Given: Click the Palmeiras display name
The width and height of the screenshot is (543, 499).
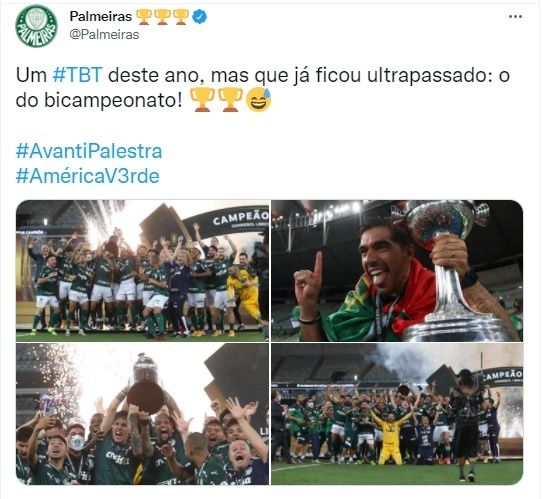Looking at the screenshot, I should coord(100,16).
